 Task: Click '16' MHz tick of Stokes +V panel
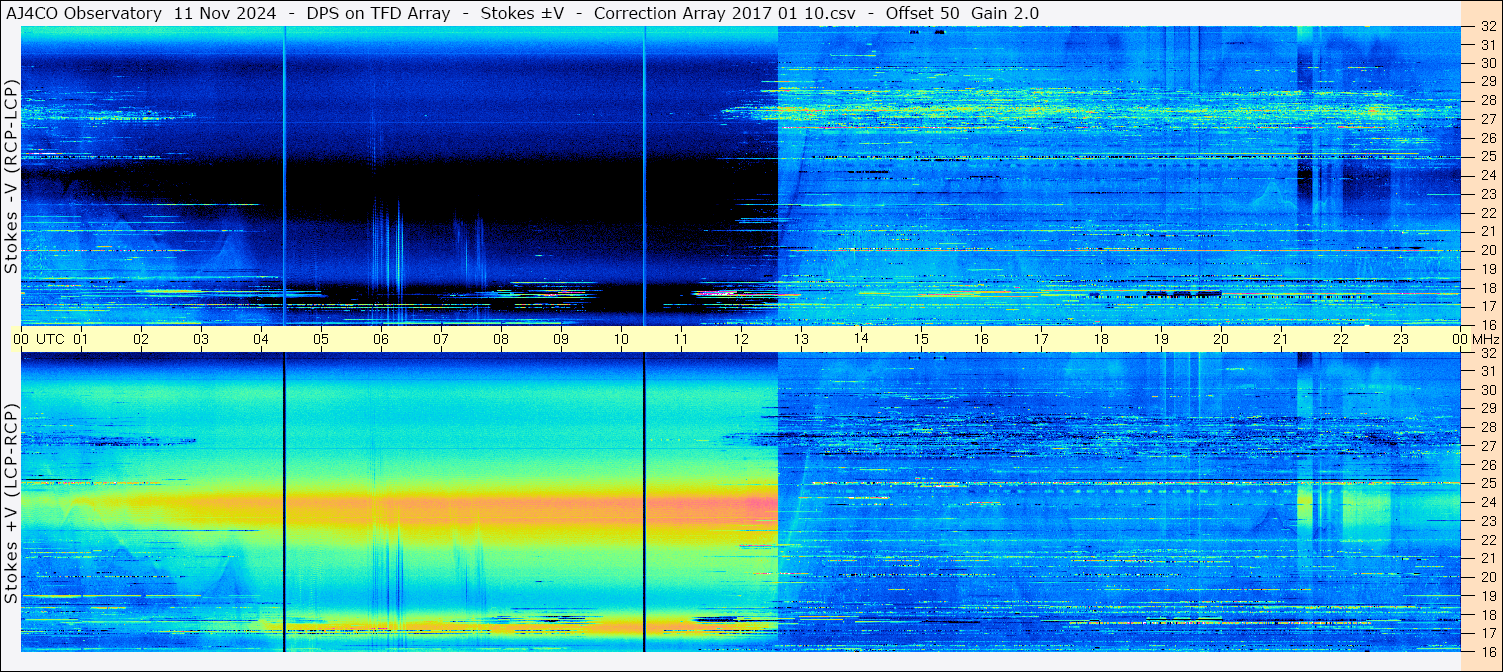[1487, 651]
